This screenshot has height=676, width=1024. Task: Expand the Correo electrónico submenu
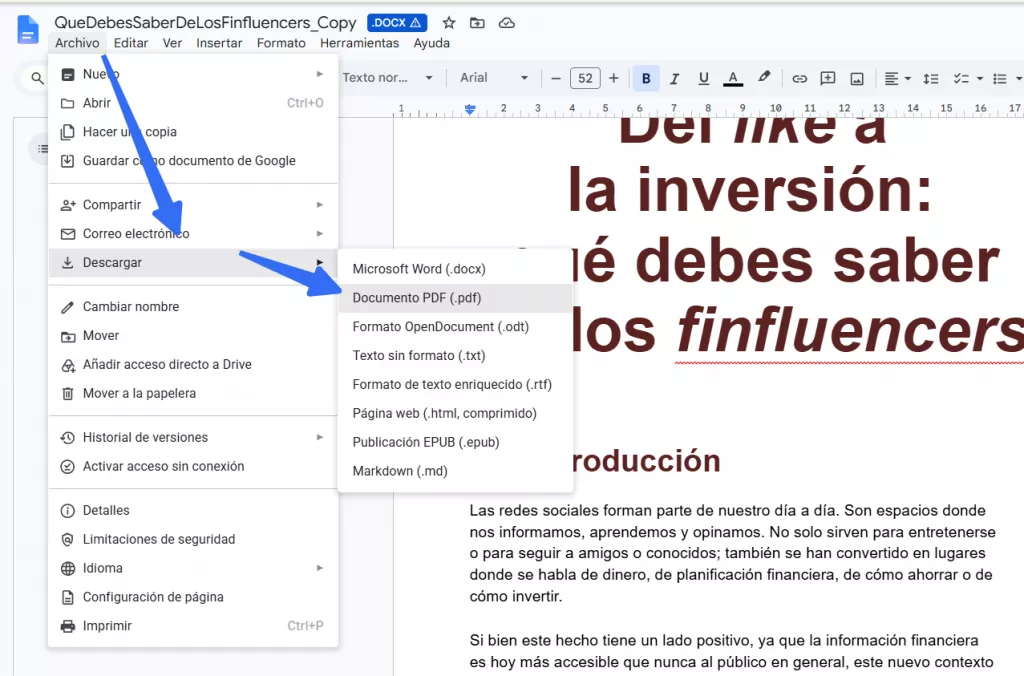[193, 234]
